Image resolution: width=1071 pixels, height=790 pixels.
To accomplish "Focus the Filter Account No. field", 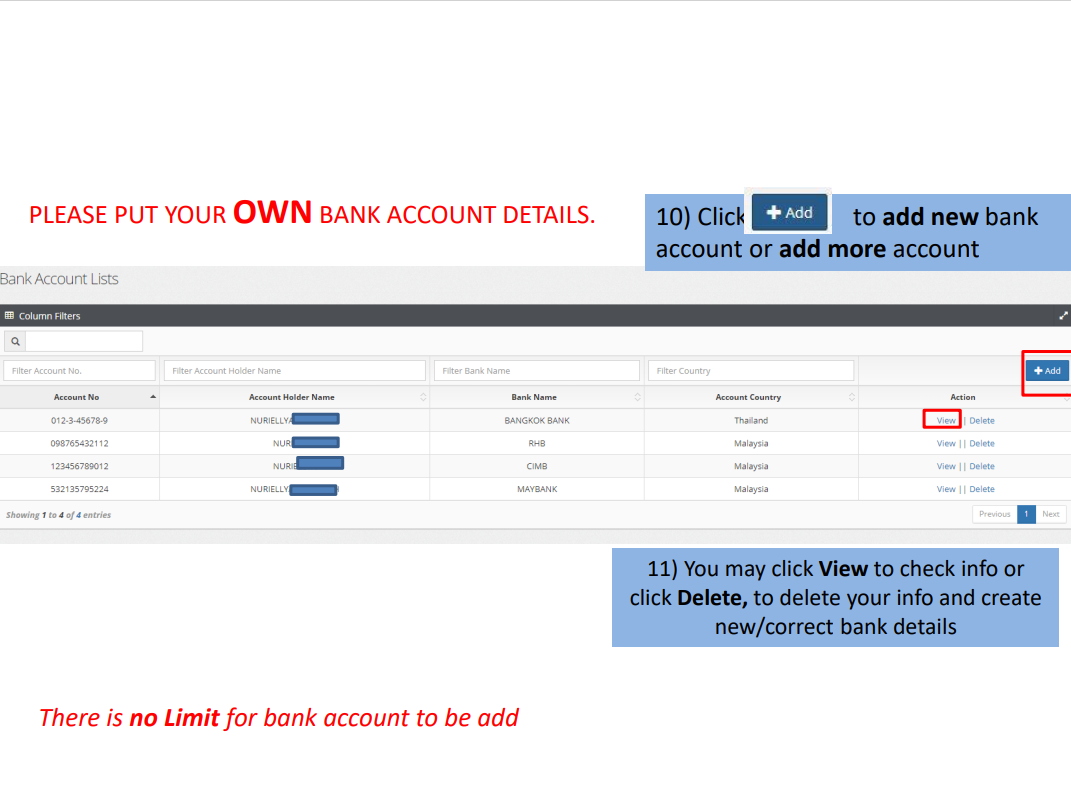I will [x=79, y=371].
